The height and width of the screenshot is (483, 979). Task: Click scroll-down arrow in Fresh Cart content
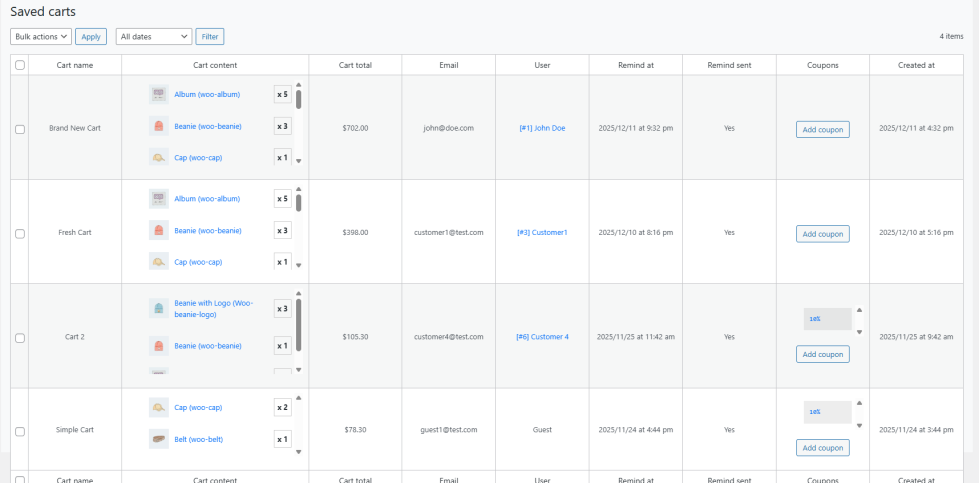pos(298,265)
